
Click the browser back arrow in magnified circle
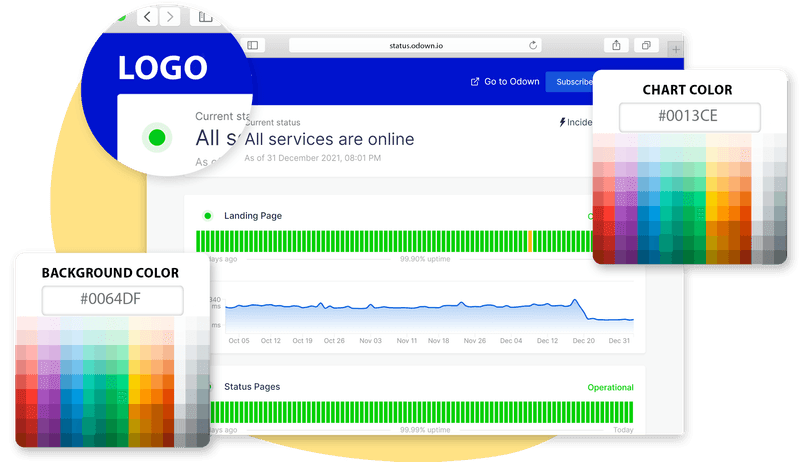147,17
